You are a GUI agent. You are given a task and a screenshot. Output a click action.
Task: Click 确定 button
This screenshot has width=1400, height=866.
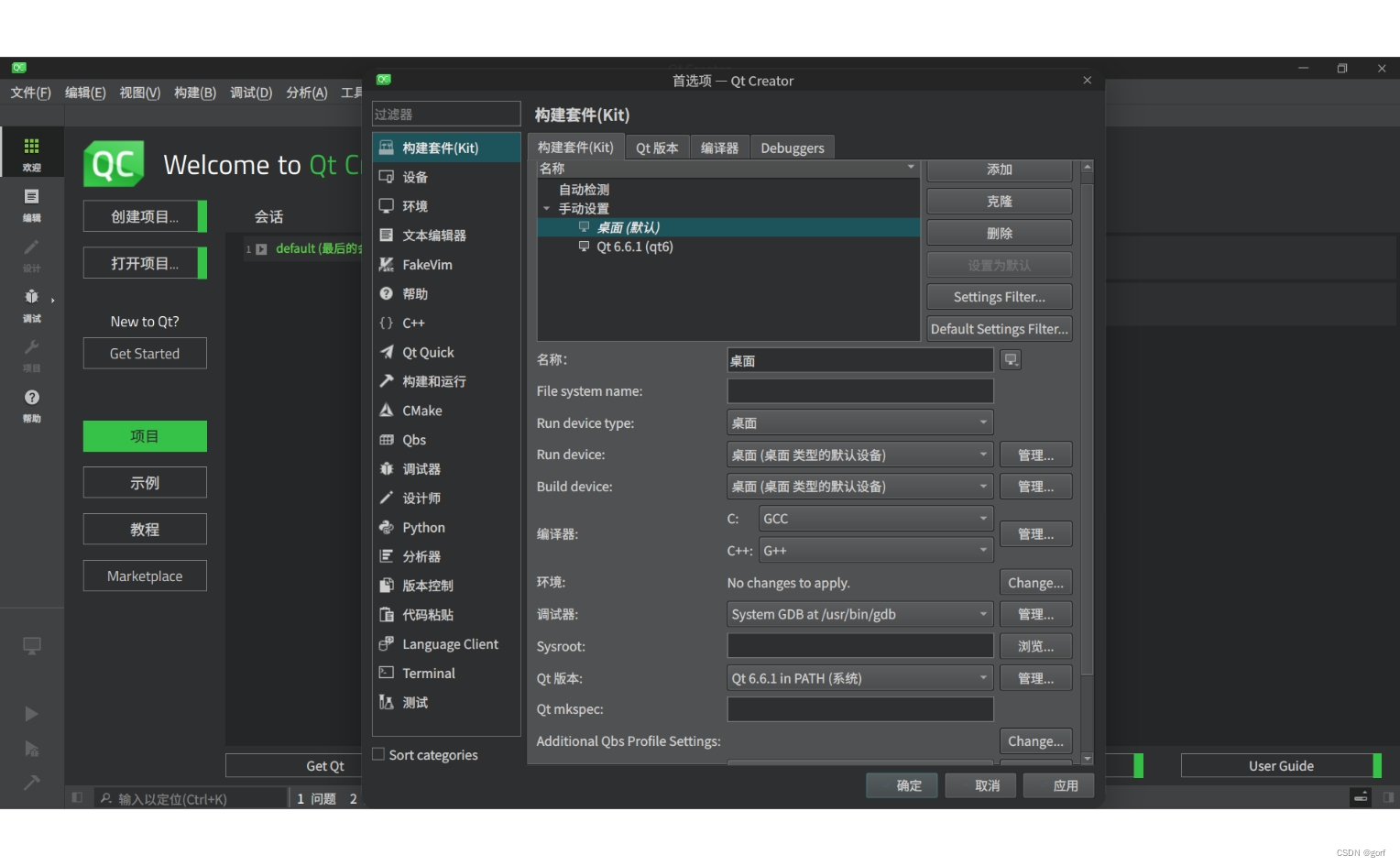pyautogui.click(x=902, y=785)
